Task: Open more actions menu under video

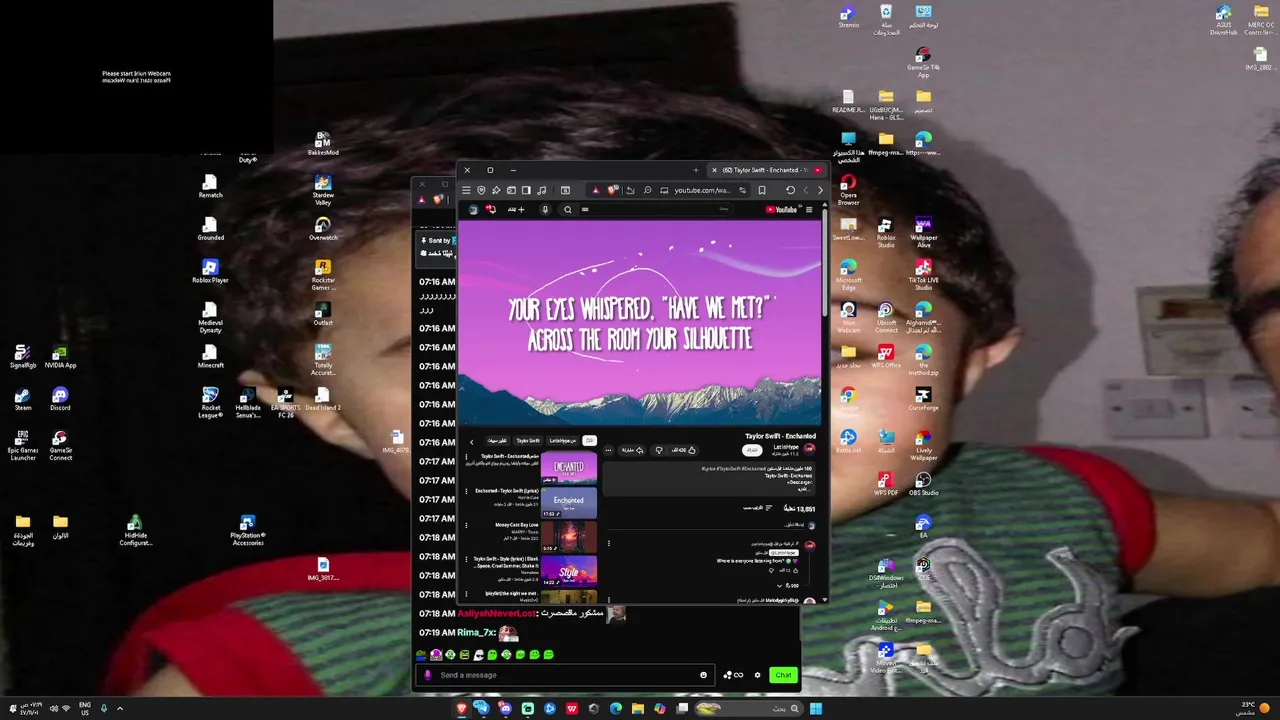Action: pos(608,450)
